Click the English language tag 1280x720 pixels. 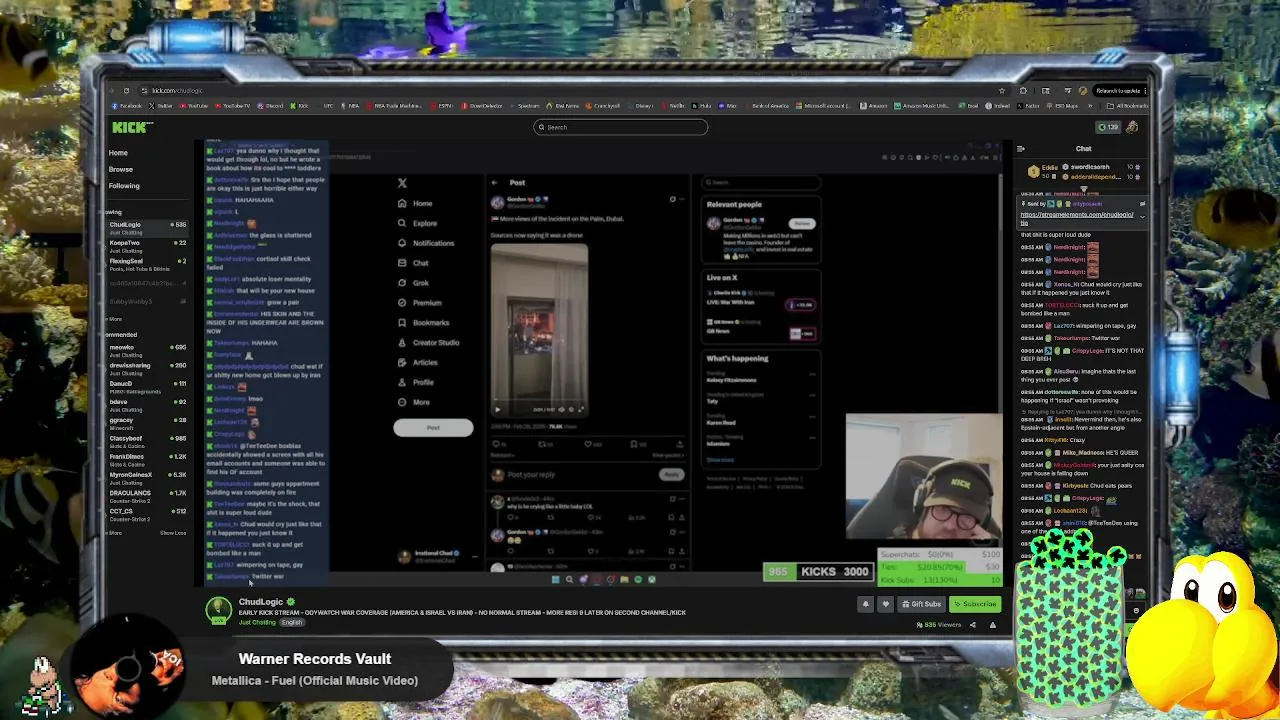(291, 622)
